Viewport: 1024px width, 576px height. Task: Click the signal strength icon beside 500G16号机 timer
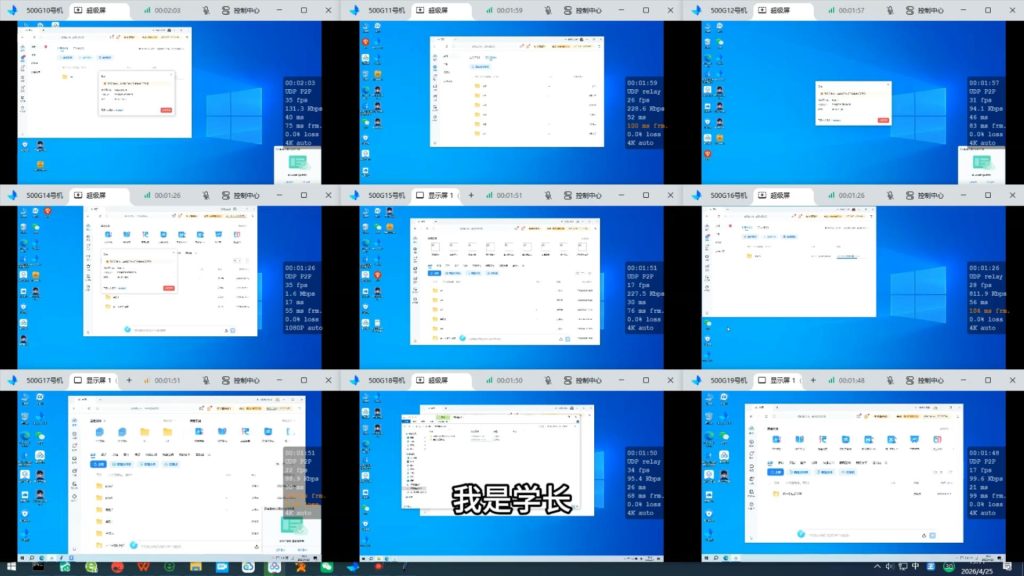833,195
